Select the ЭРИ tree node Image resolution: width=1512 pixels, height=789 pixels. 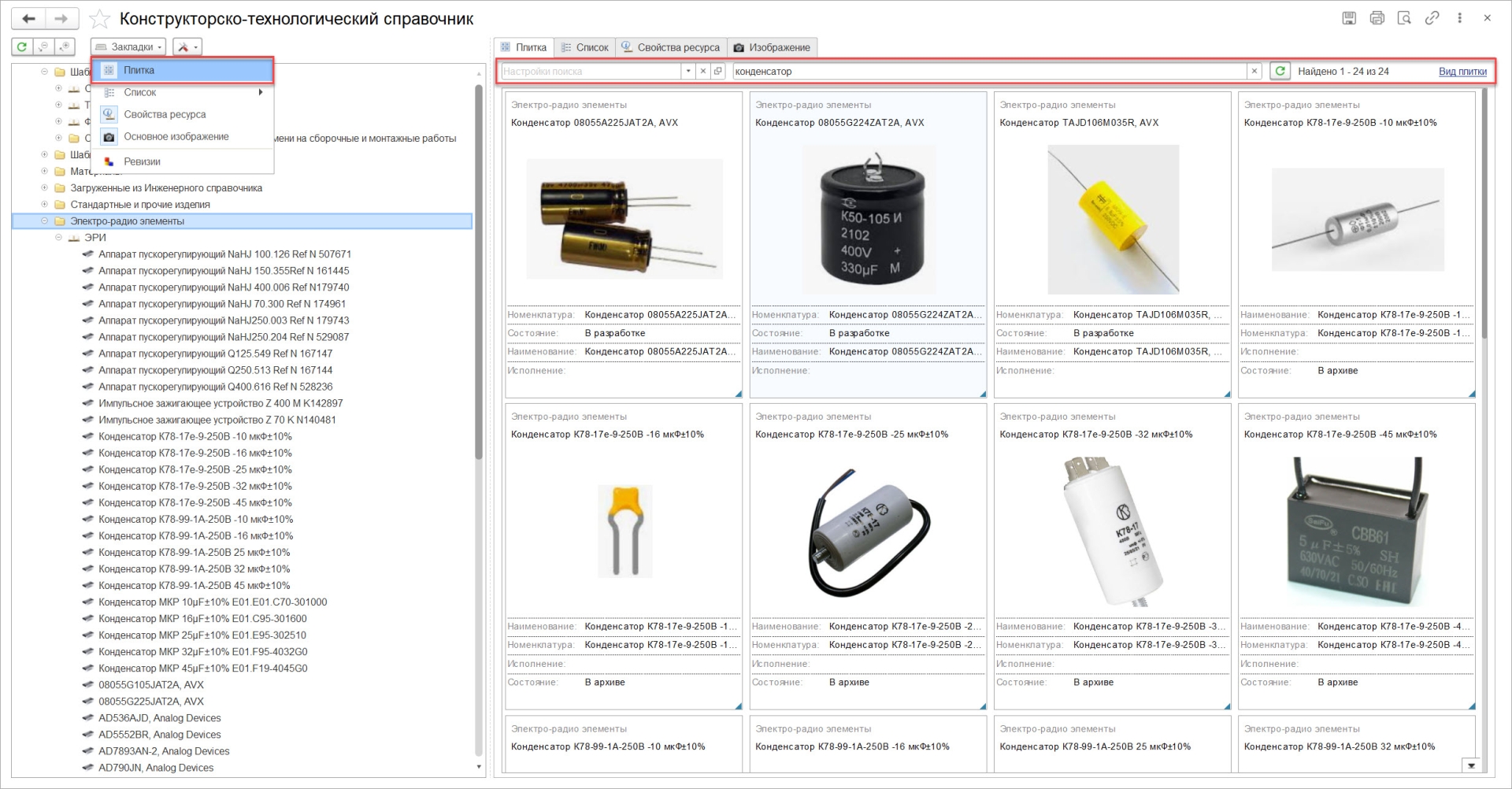[x=94, y=238]
